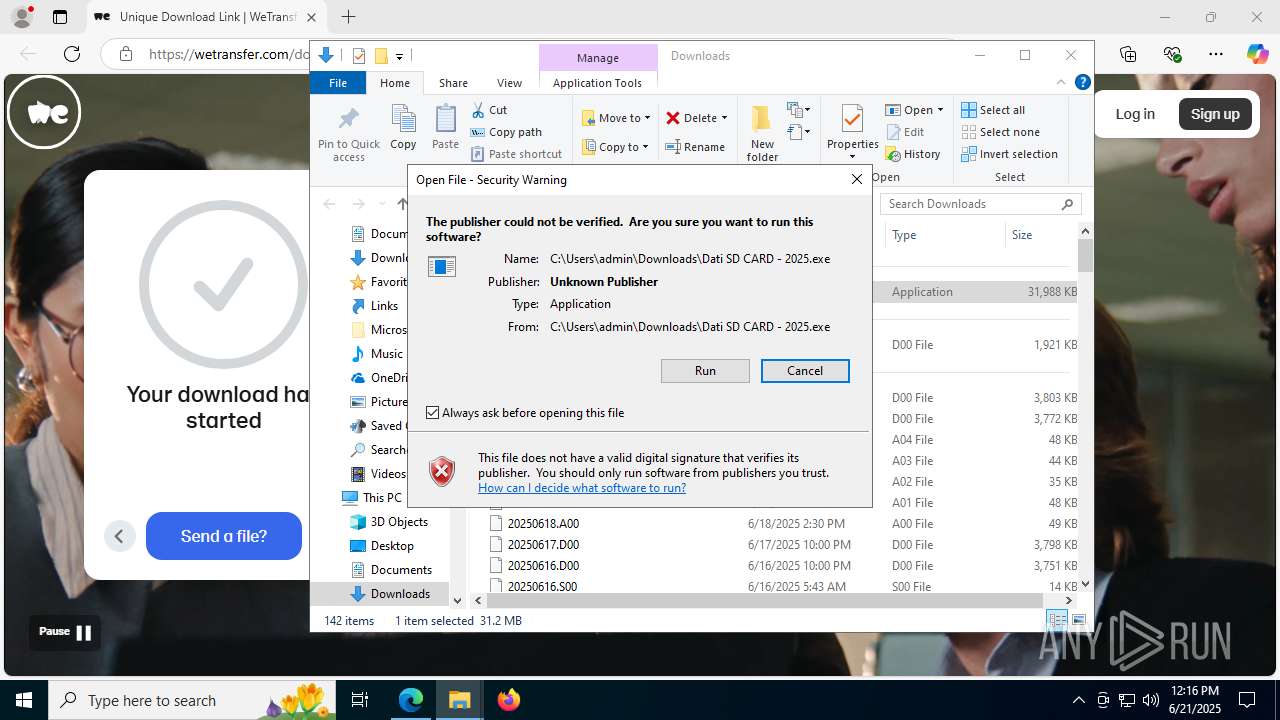Sort by the Type column header
The width and height of the screenshot is (1280, 720).
(x=945, y=235)
